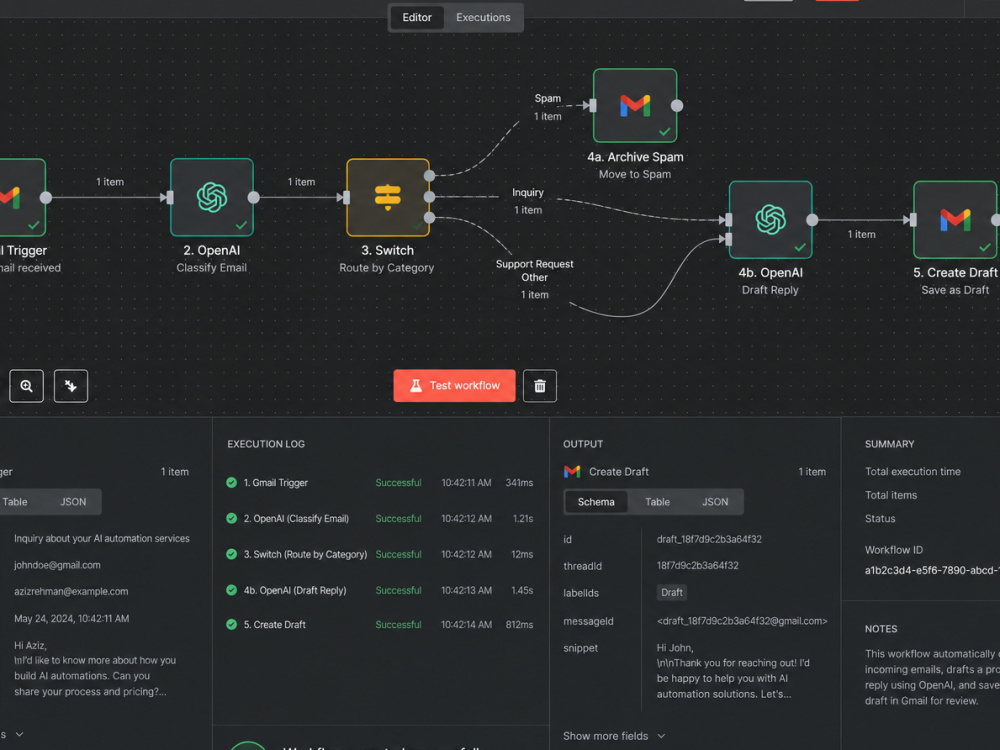Screen dimensions: 1000x750
Task: Click the input port of 5. Create Draft
Action: pos(913,220)
